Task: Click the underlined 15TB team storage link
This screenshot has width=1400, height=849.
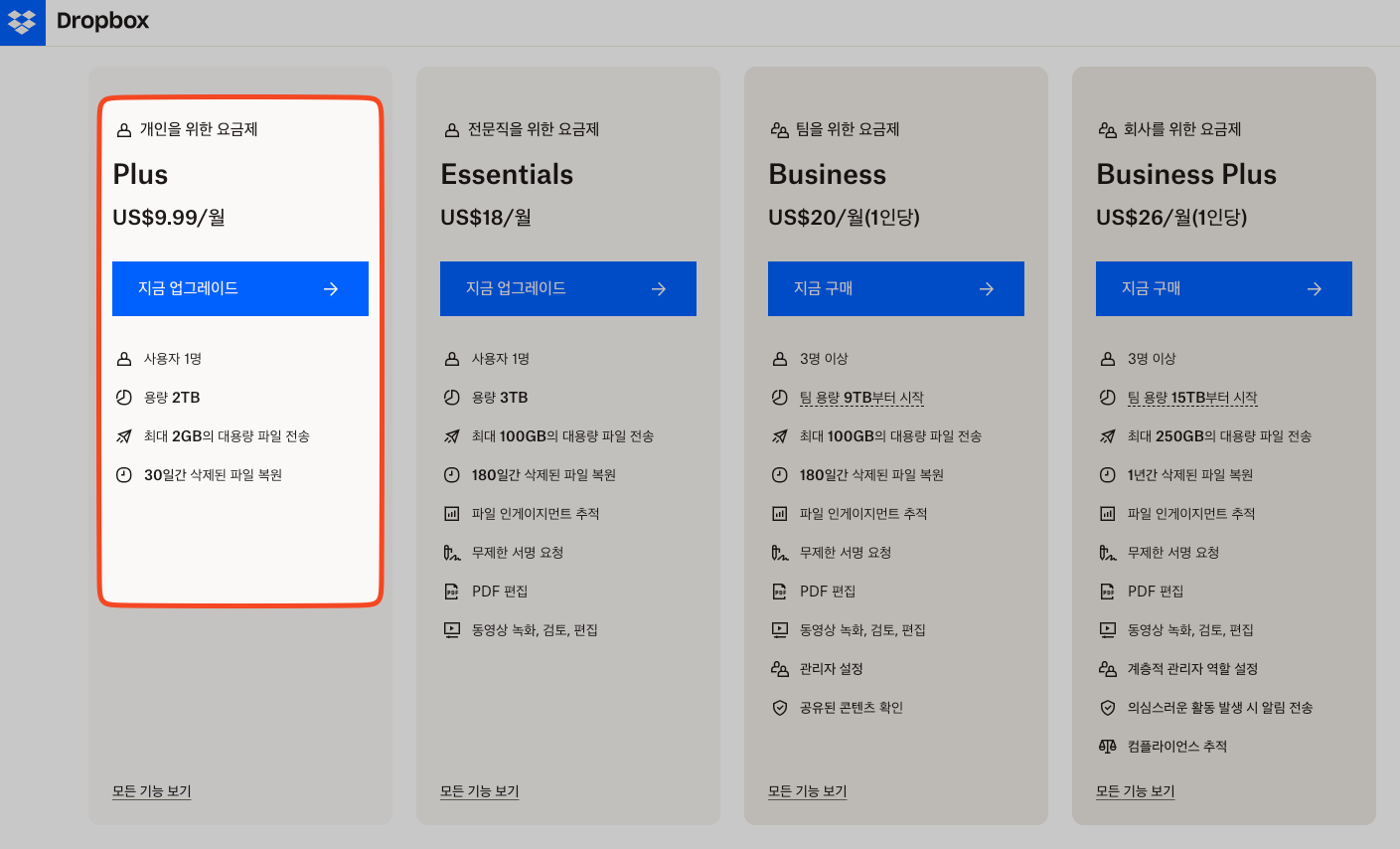Action: [1192, 398]
